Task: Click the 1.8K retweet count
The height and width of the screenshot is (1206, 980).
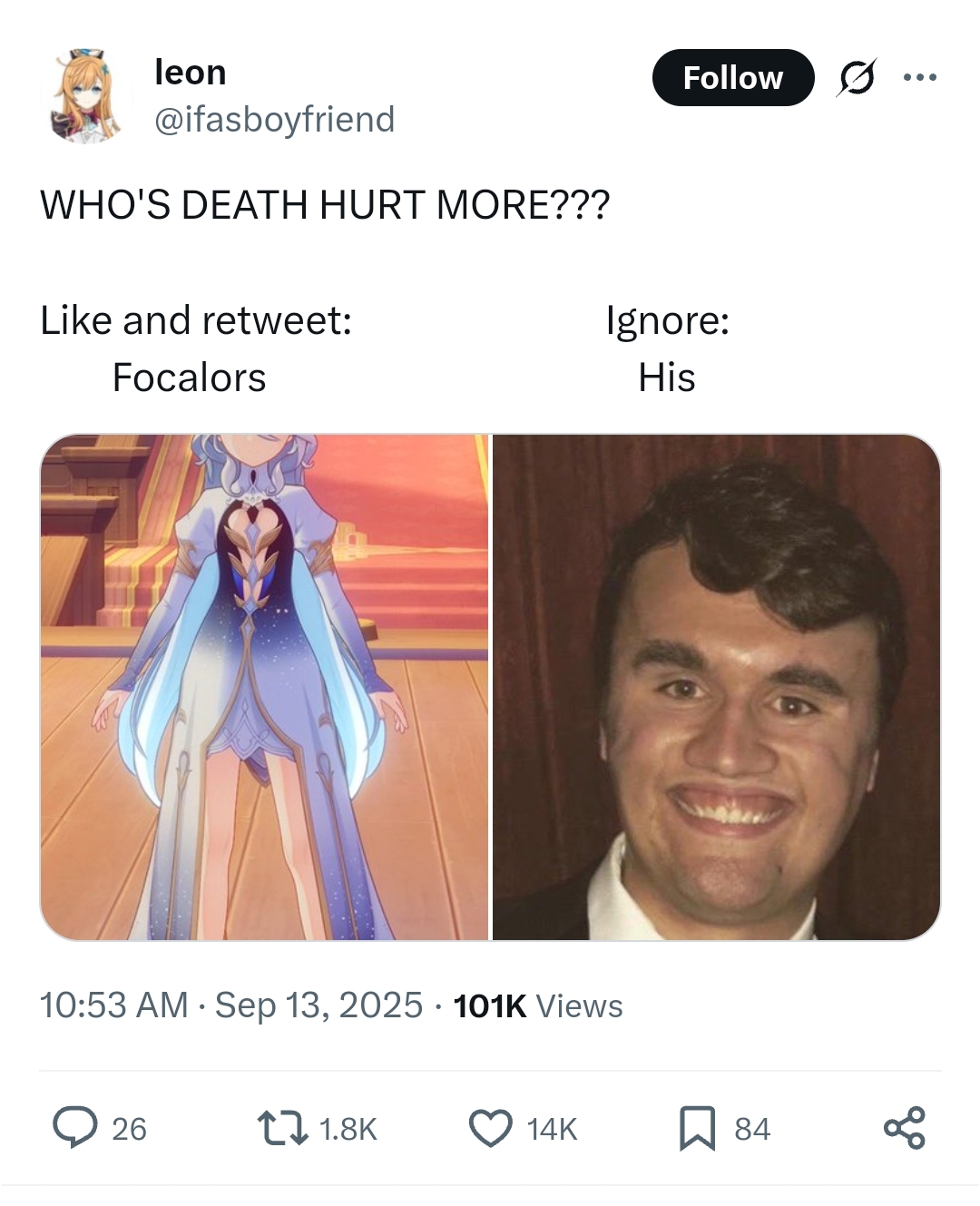Action: point(348,1129)
